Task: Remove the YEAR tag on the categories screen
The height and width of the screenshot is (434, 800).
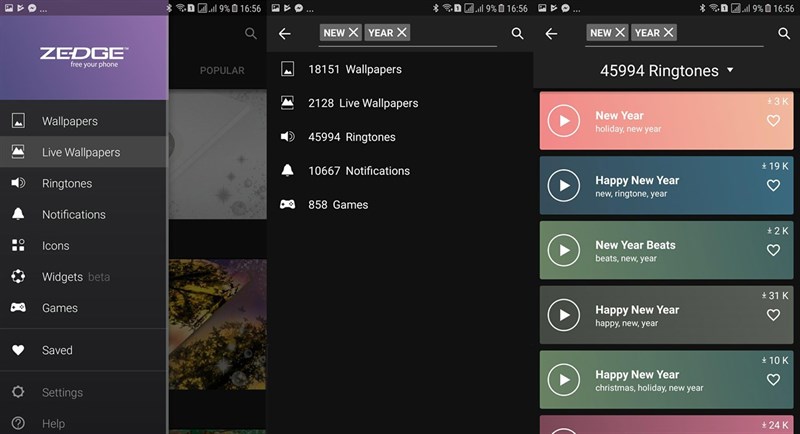Action: click(x=402, y=33)
